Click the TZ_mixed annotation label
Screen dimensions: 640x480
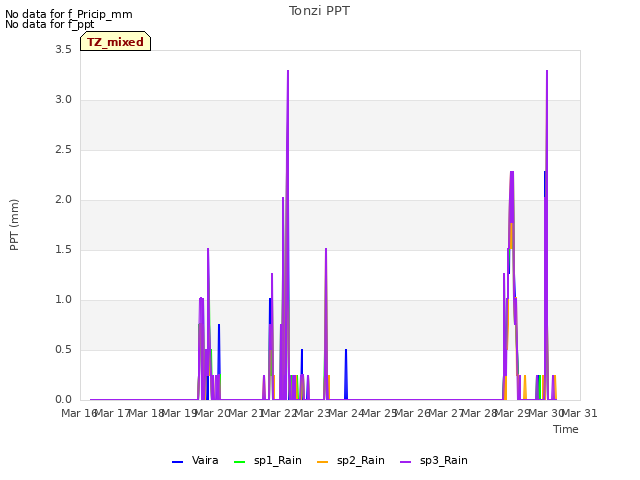click(x=116, y=42)
